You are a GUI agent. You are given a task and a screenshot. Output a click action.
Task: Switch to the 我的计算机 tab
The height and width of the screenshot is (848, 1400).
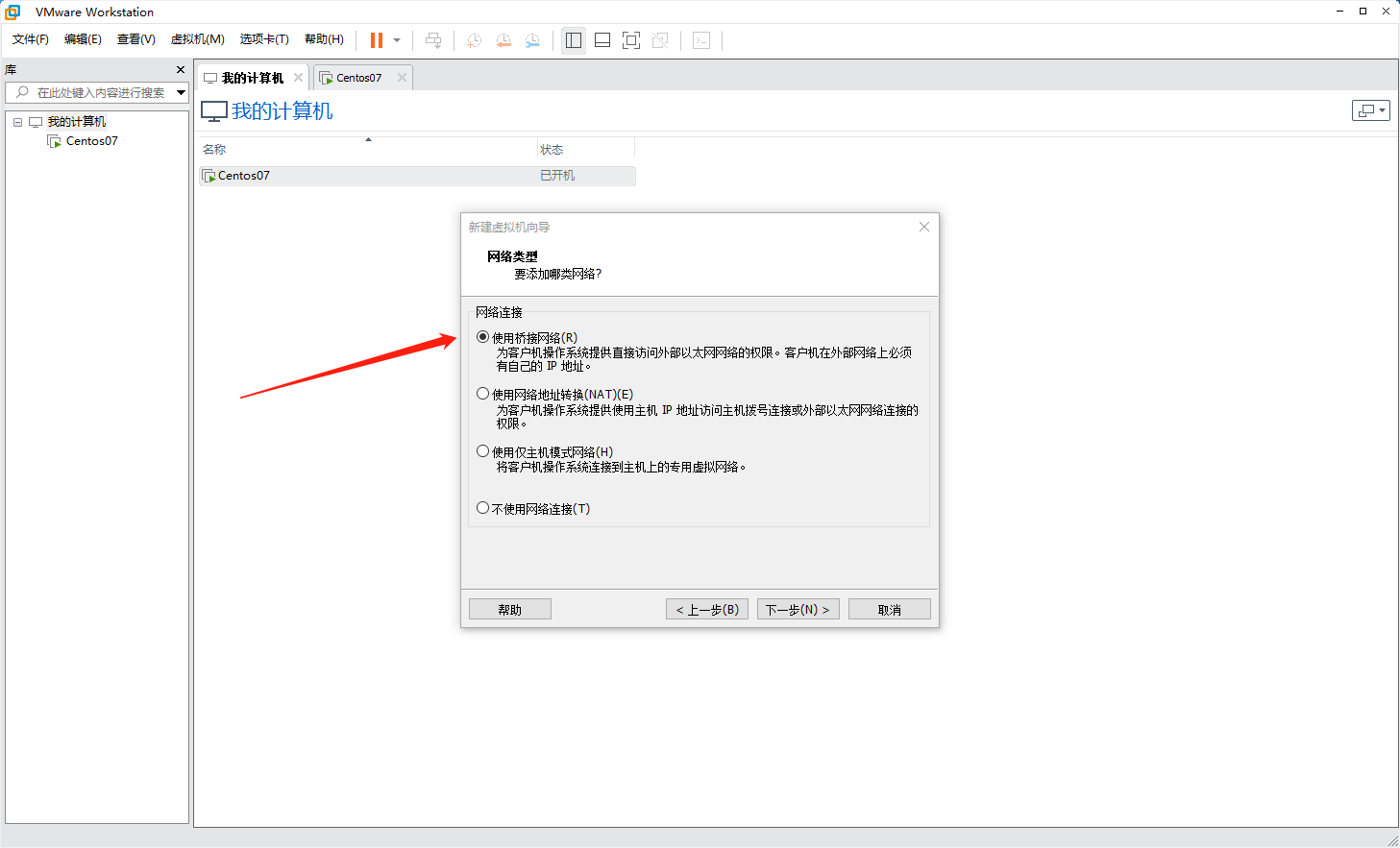[x=252, y=78]
